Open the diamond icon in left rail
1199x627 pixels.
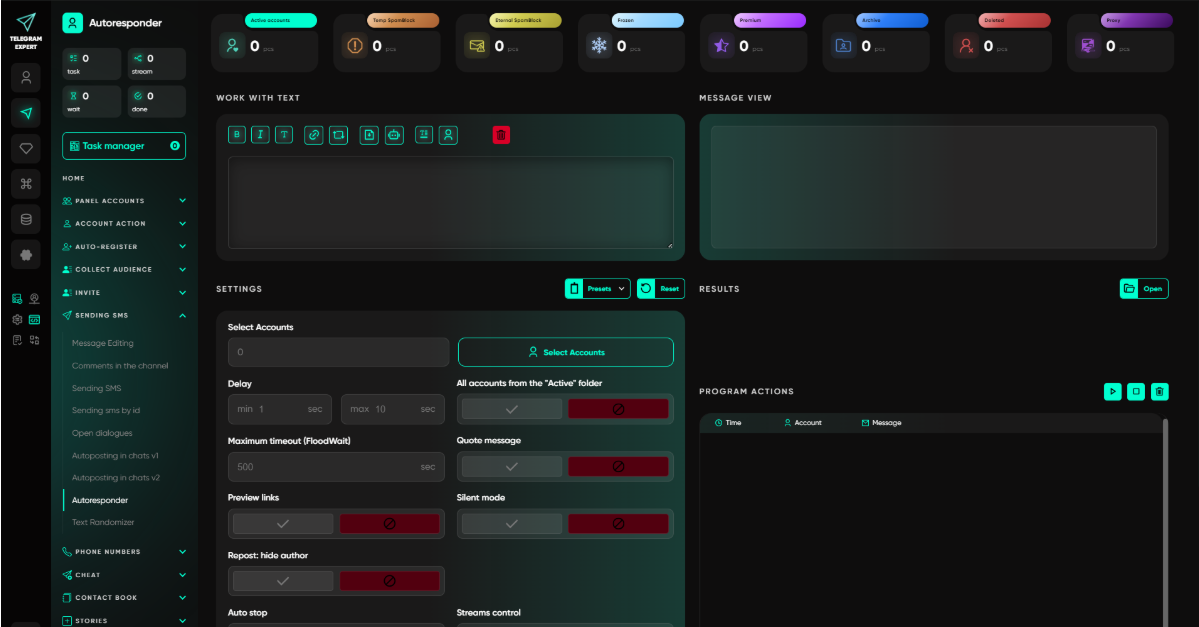(x=26, y=148)
